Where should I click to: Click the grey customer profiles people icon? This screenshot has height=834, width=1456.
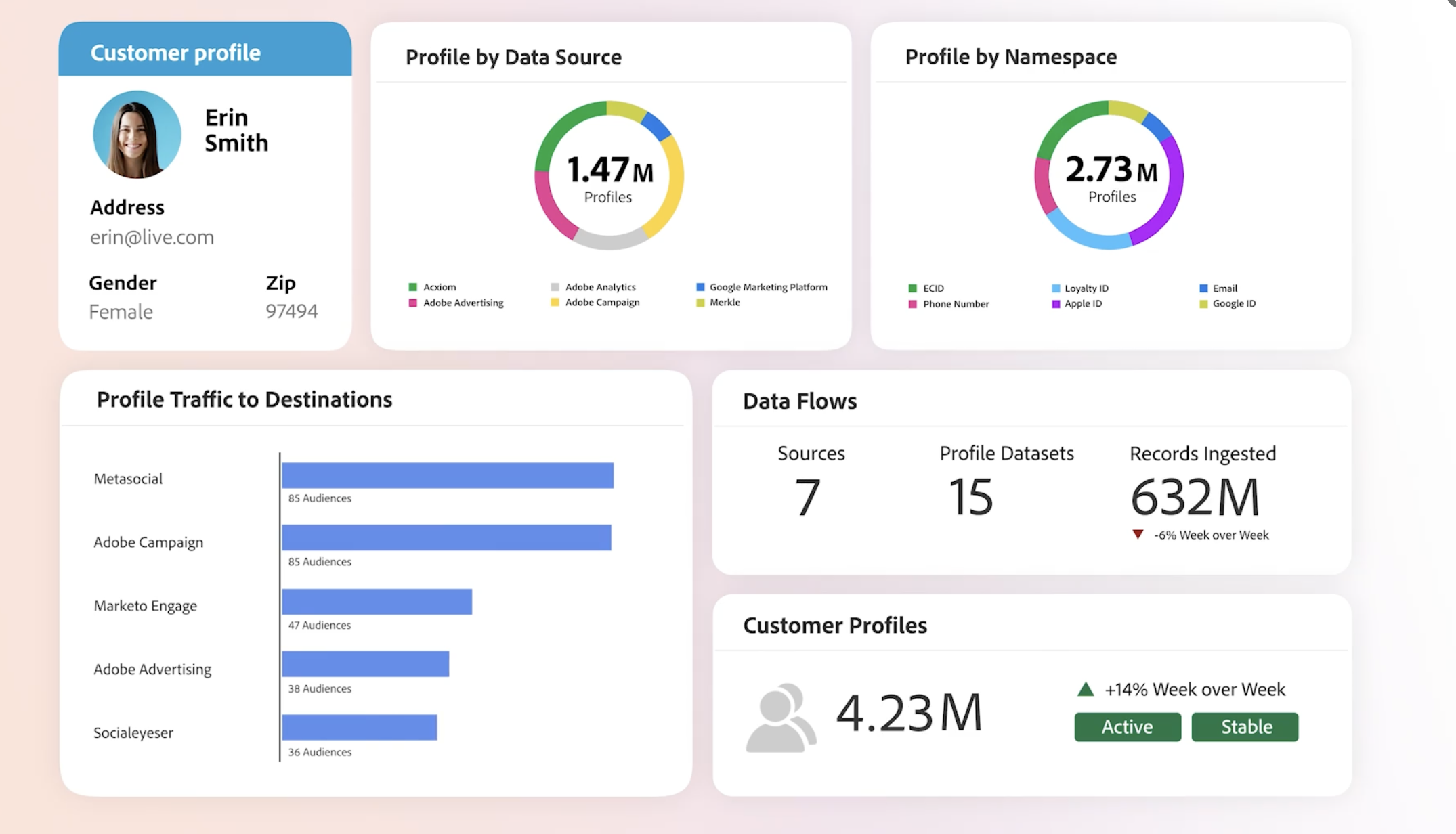point(780,718)
